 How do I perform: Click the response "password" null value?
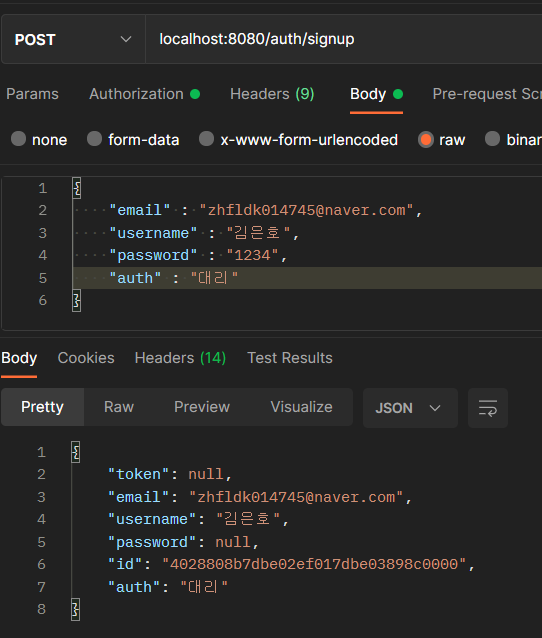pos(233,542)
